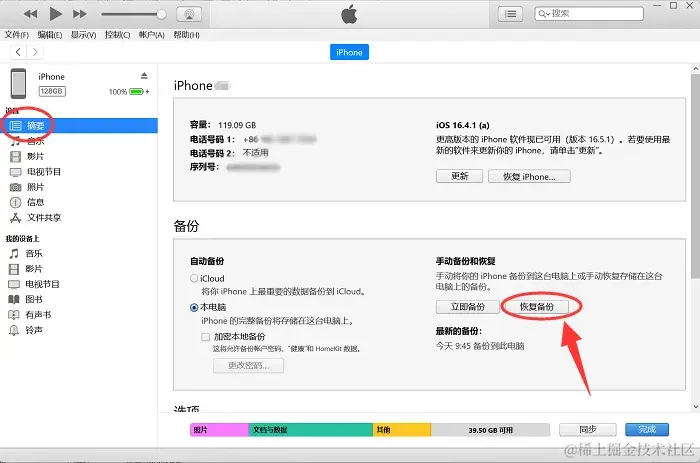This screenshot has height=463, width=700.
Task: Select 摘要 in the sidebar
Action: coord(79,125)
